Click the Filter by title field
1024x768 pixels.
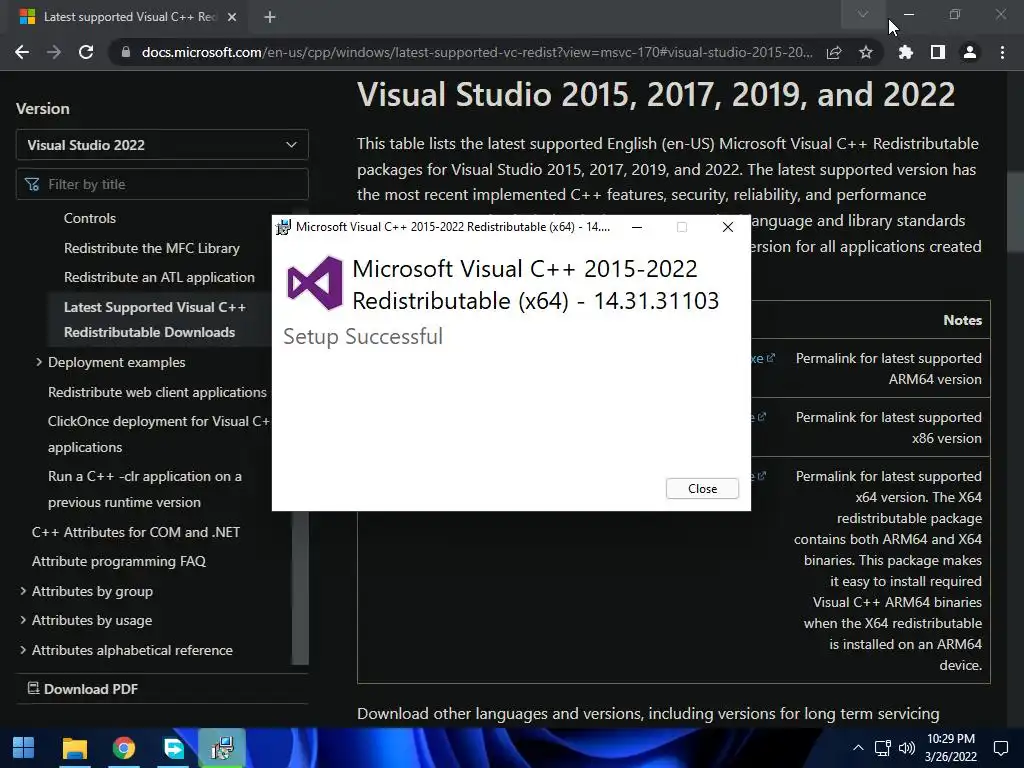coord(162,184)
